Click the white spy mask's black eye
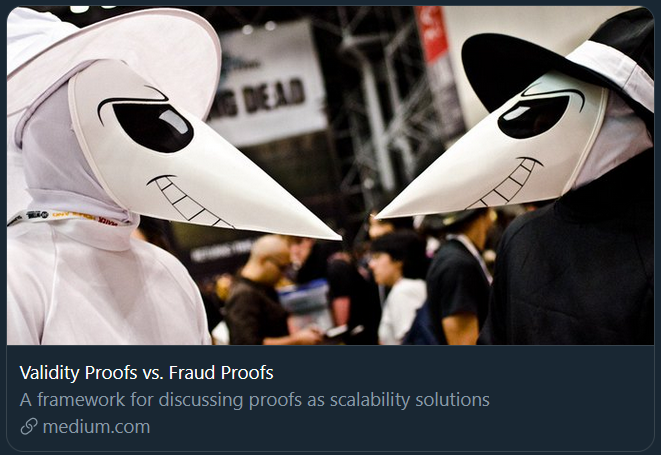661x455 pixels. coord(153,126)
